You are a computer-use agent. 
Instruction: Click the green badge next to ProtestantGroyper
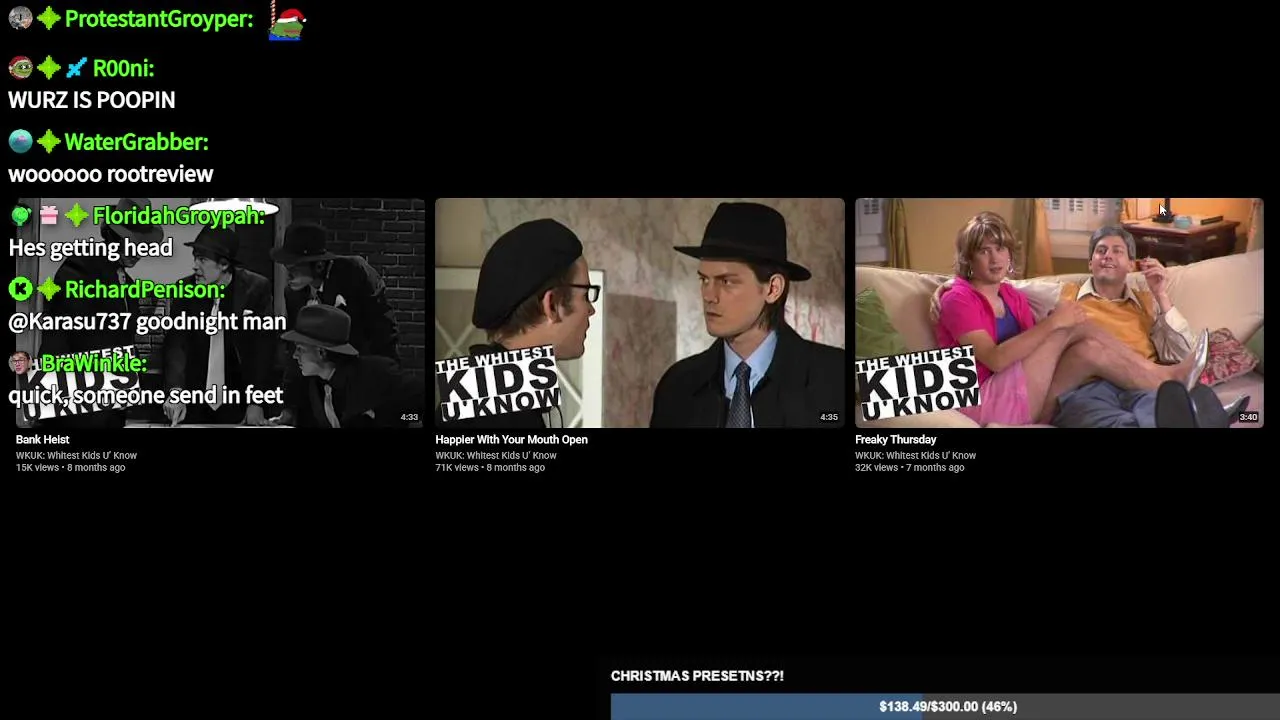[x=48, y=18]
